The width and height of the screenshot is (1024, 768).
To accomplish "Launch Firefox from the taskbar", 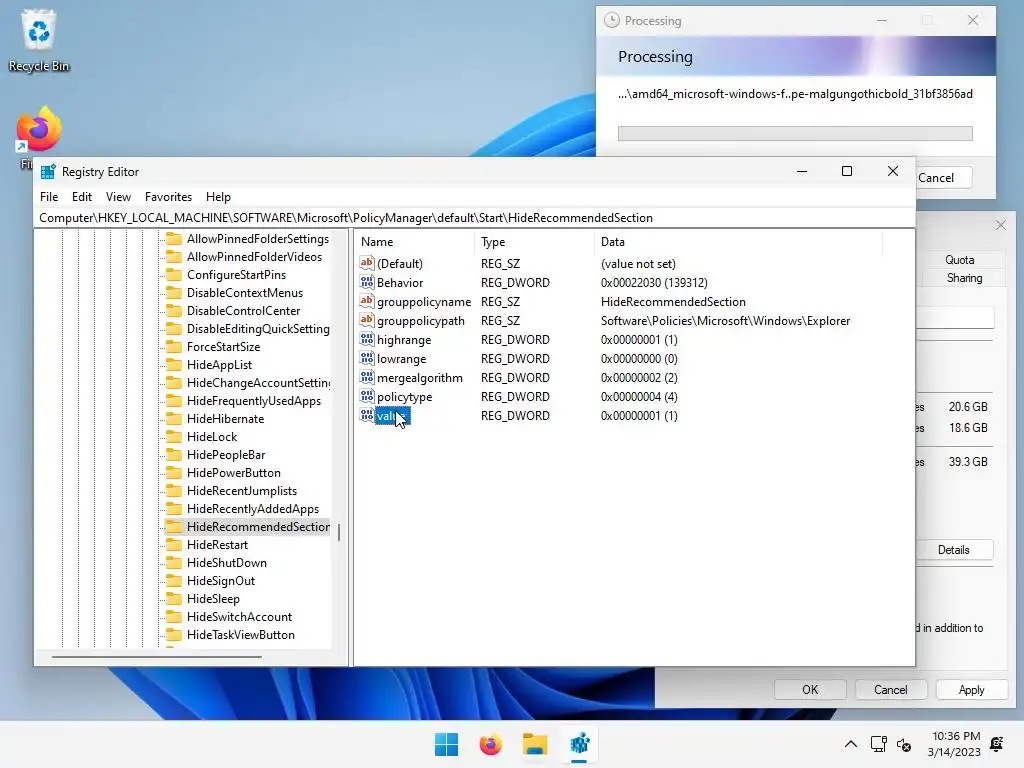I will point(490,744).
